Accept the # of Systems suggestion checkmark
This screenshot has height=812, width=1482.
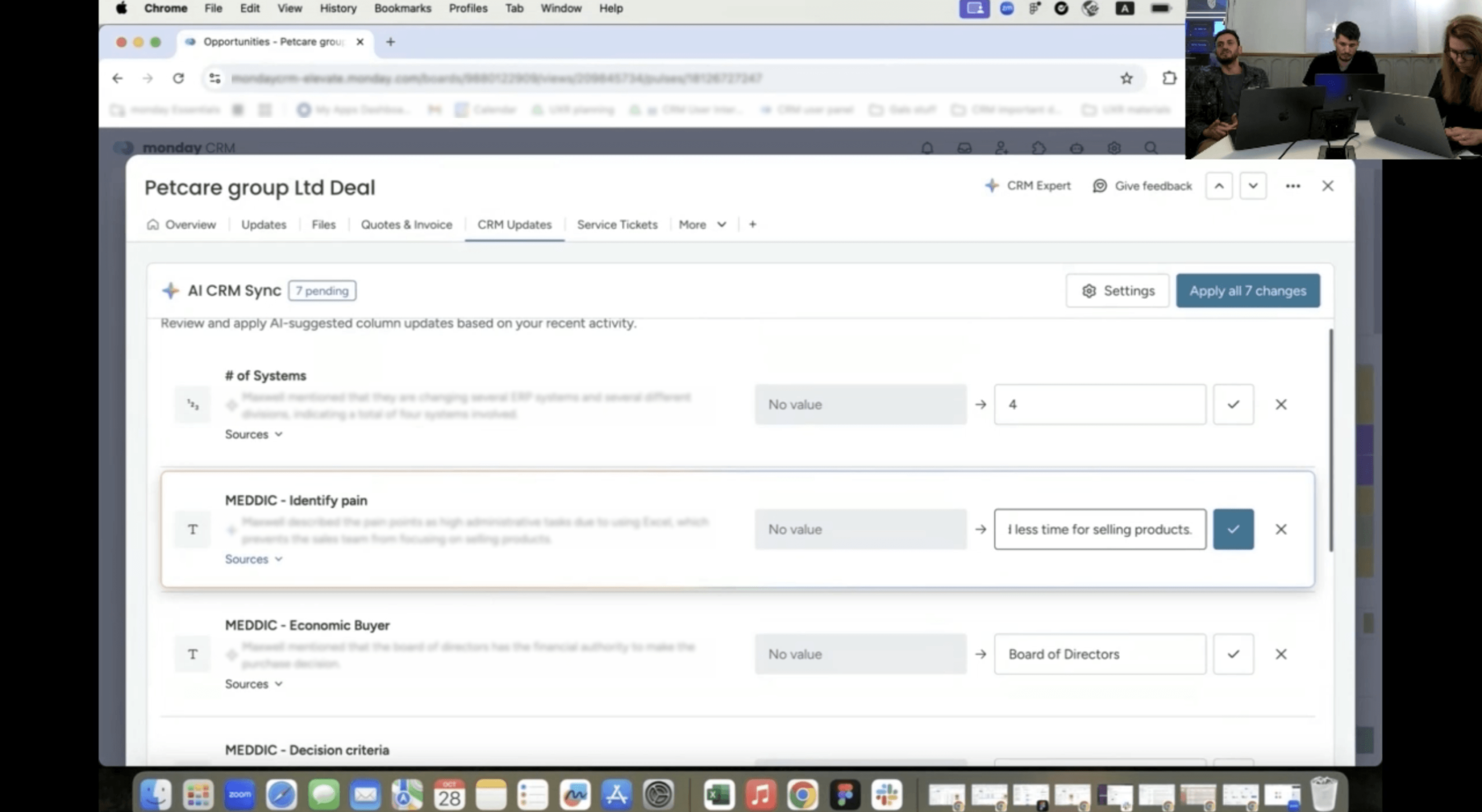tap(1234, 405)
